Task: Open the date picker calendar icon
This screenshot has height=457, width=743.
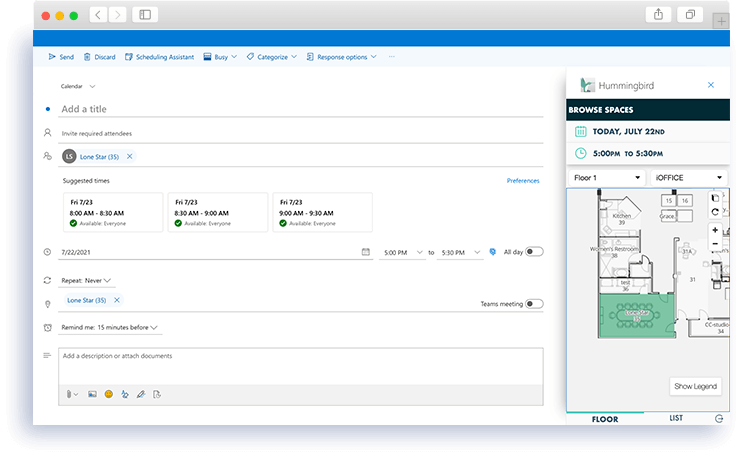Action: [365, 252]
